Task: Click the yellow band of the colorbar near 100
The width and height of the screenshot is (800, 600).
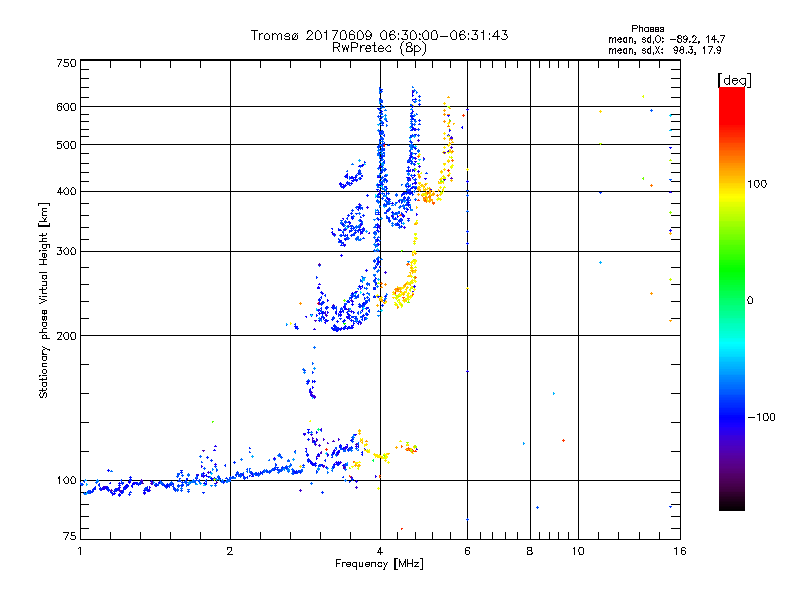Action: (x=731, y=184)
